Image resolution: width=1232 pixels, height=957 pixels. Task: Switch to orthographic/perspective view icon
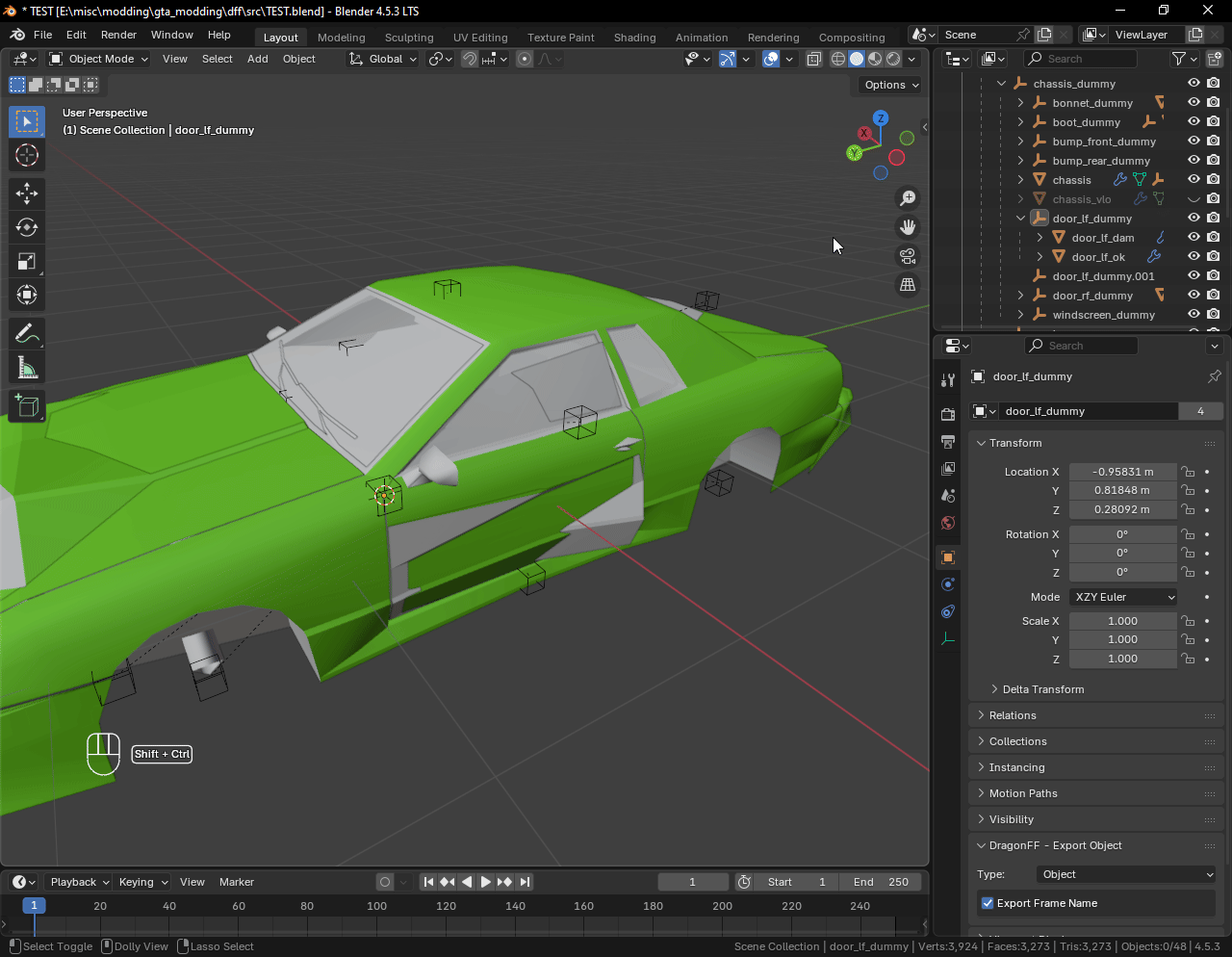coord(907,285)
